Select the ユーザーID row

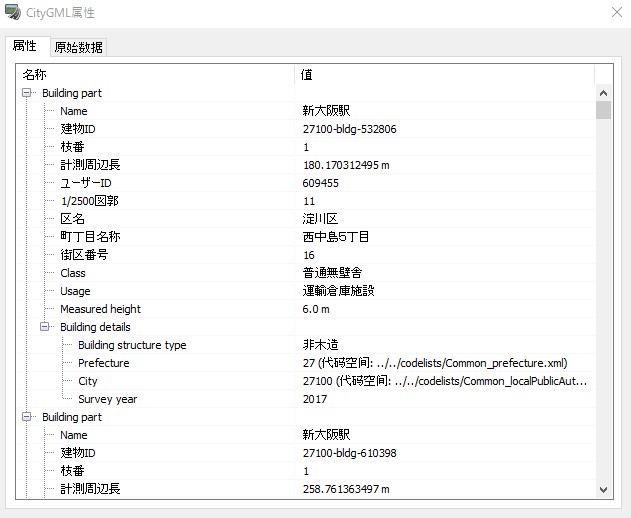(x=306, y=183)
